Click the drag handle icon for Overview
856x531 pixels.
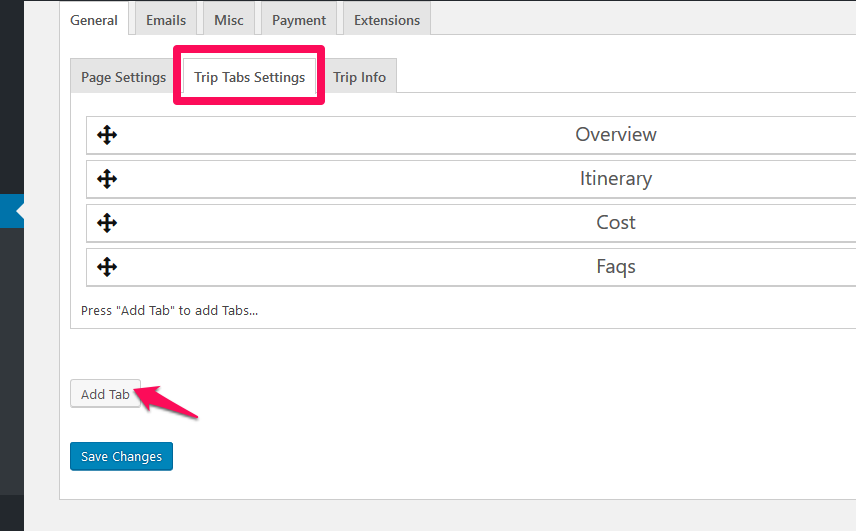tap(107, 135)
